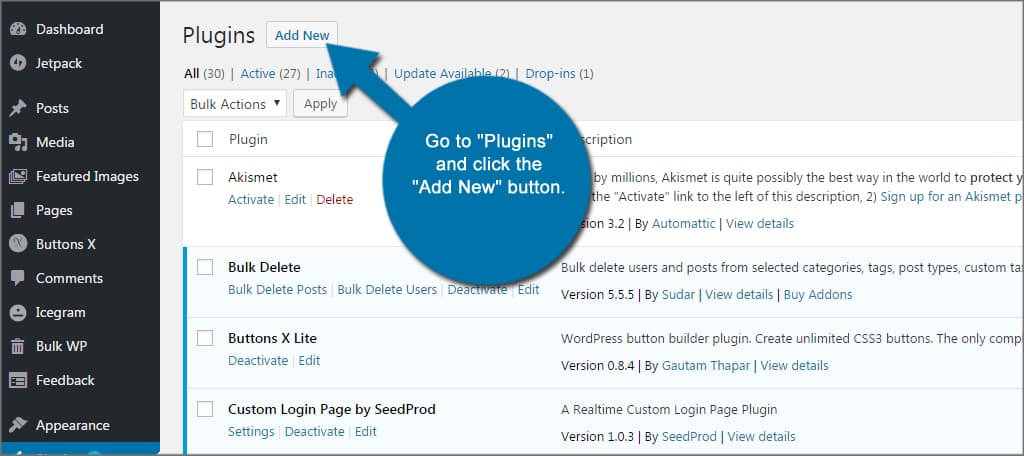
Task: Click Edit under Bulk Delete
Action: [x=528, y=289]
